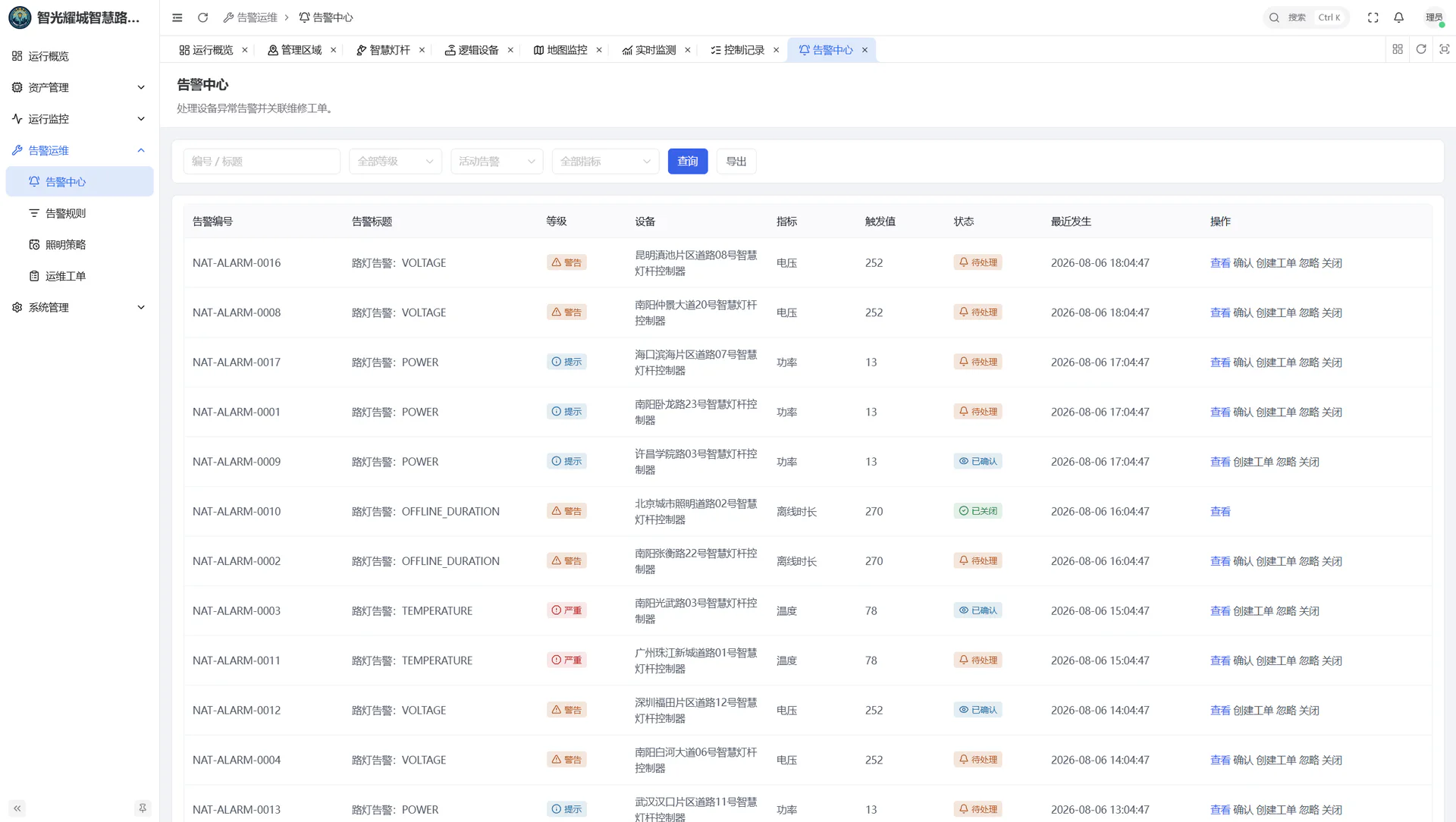The image size is (1456, 822).
Task: Click 查看 for closed alarm NAT-ALARM-0010
Action: coord(1220,511)
